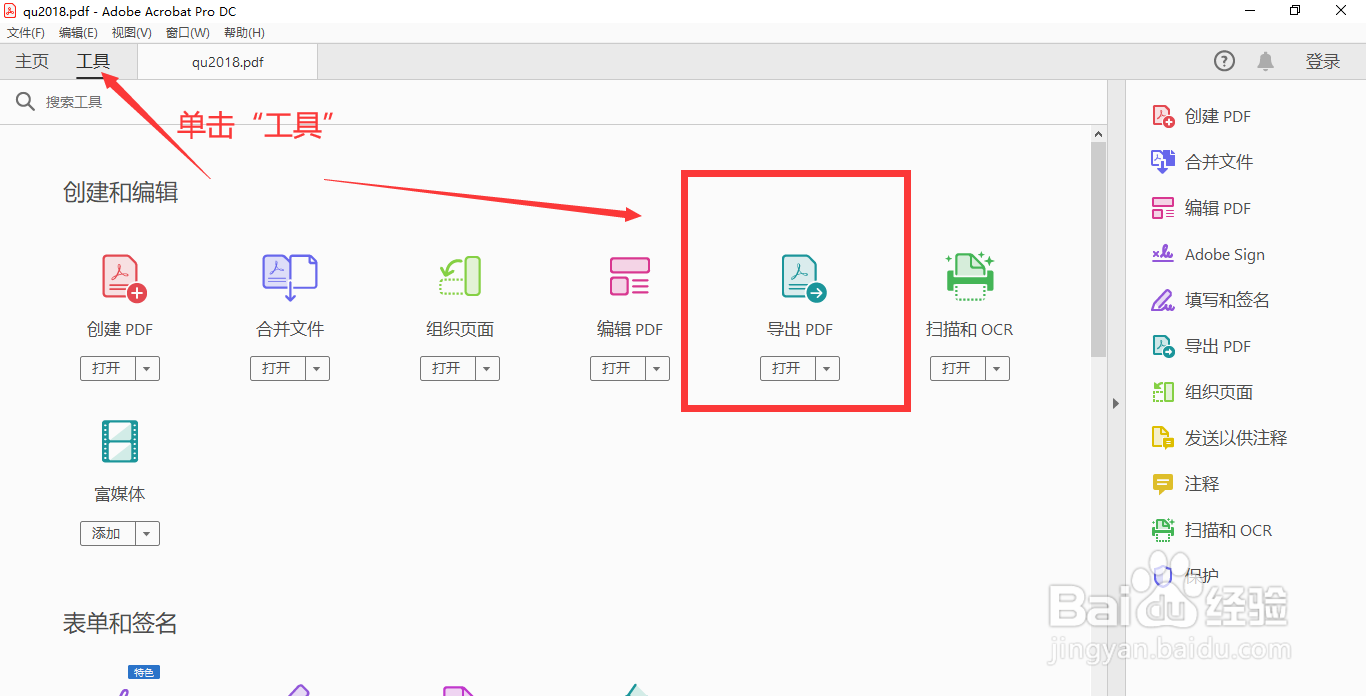
Task: Open the 编辑(E) menu
Action: click(x=78, y=33)
